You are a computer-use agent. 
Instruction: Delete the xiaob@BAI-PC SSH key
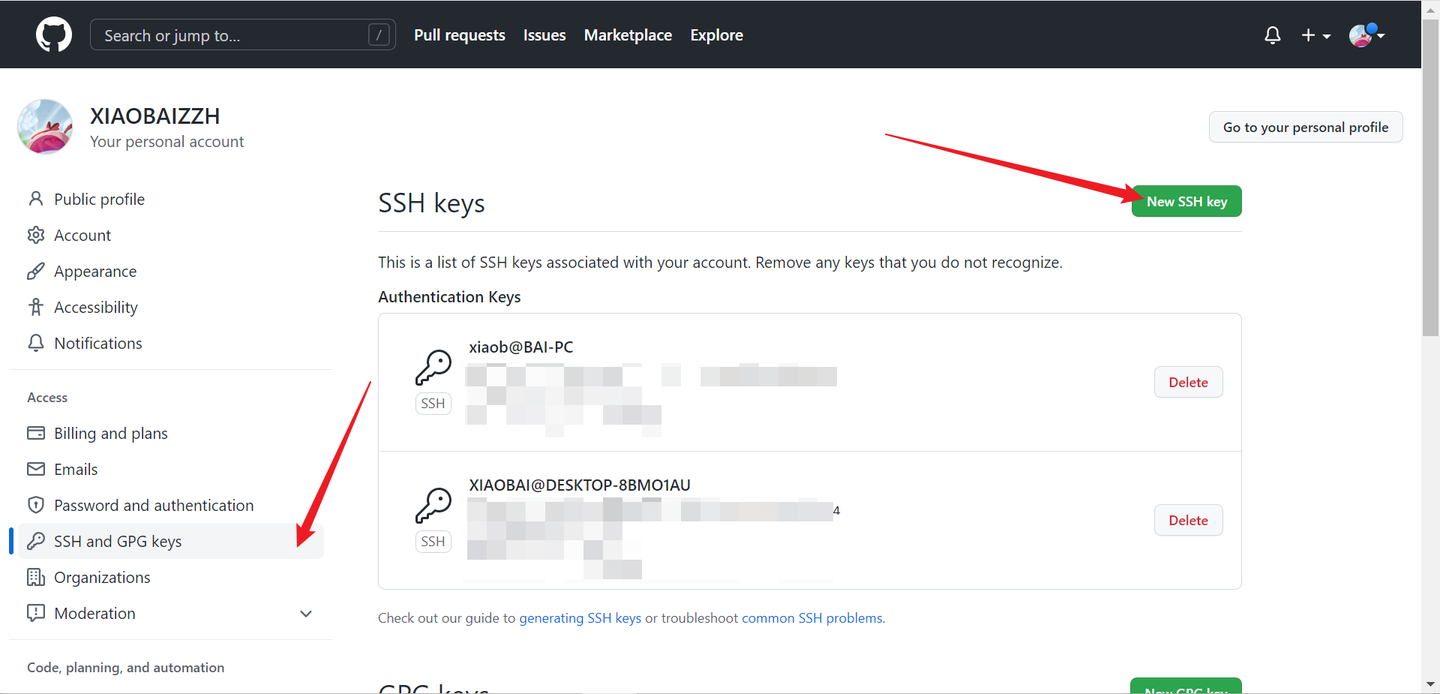coord(1188,382)
